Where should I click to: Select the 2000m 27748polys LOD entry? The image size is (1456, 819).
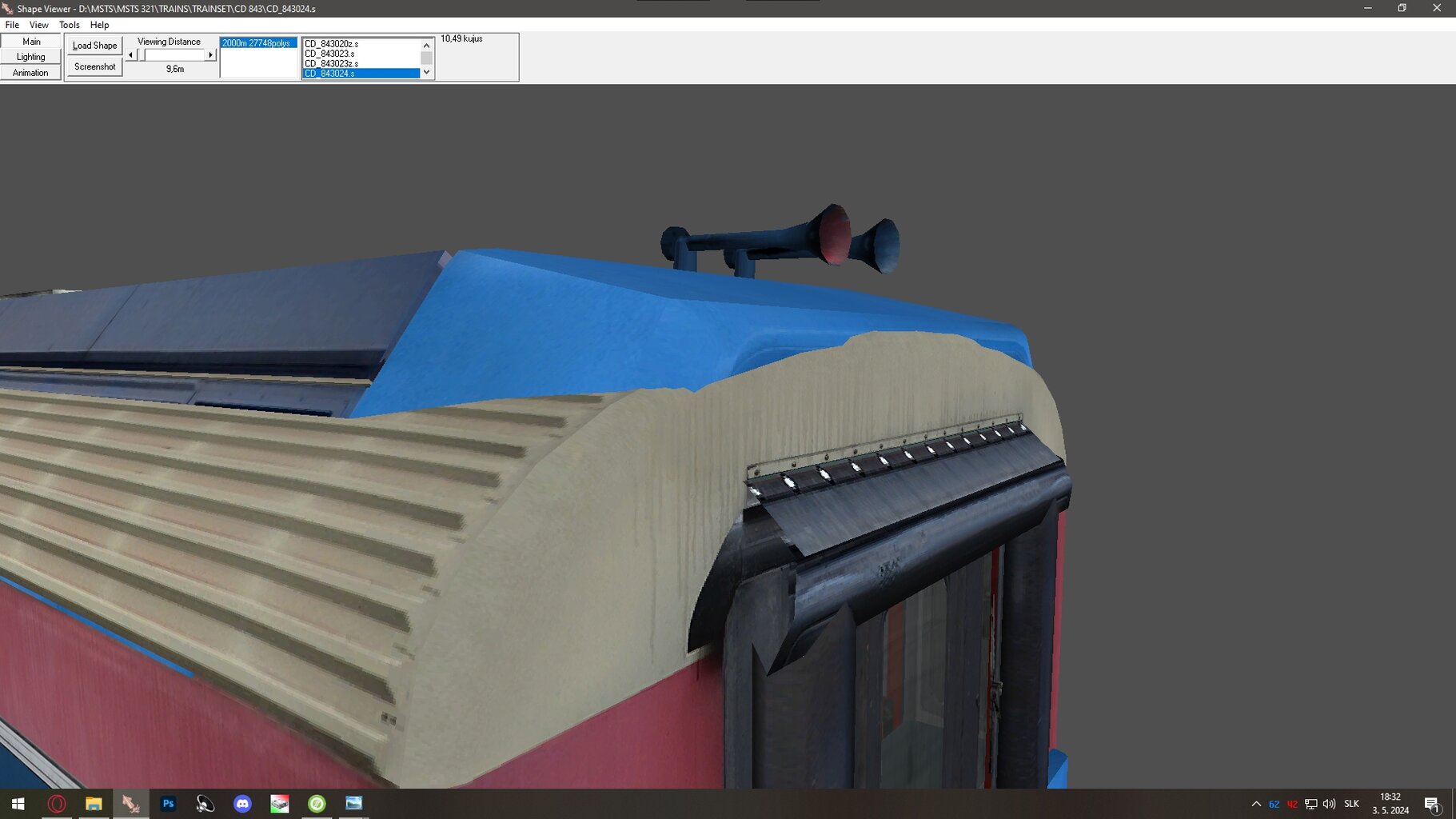[257, 43]
